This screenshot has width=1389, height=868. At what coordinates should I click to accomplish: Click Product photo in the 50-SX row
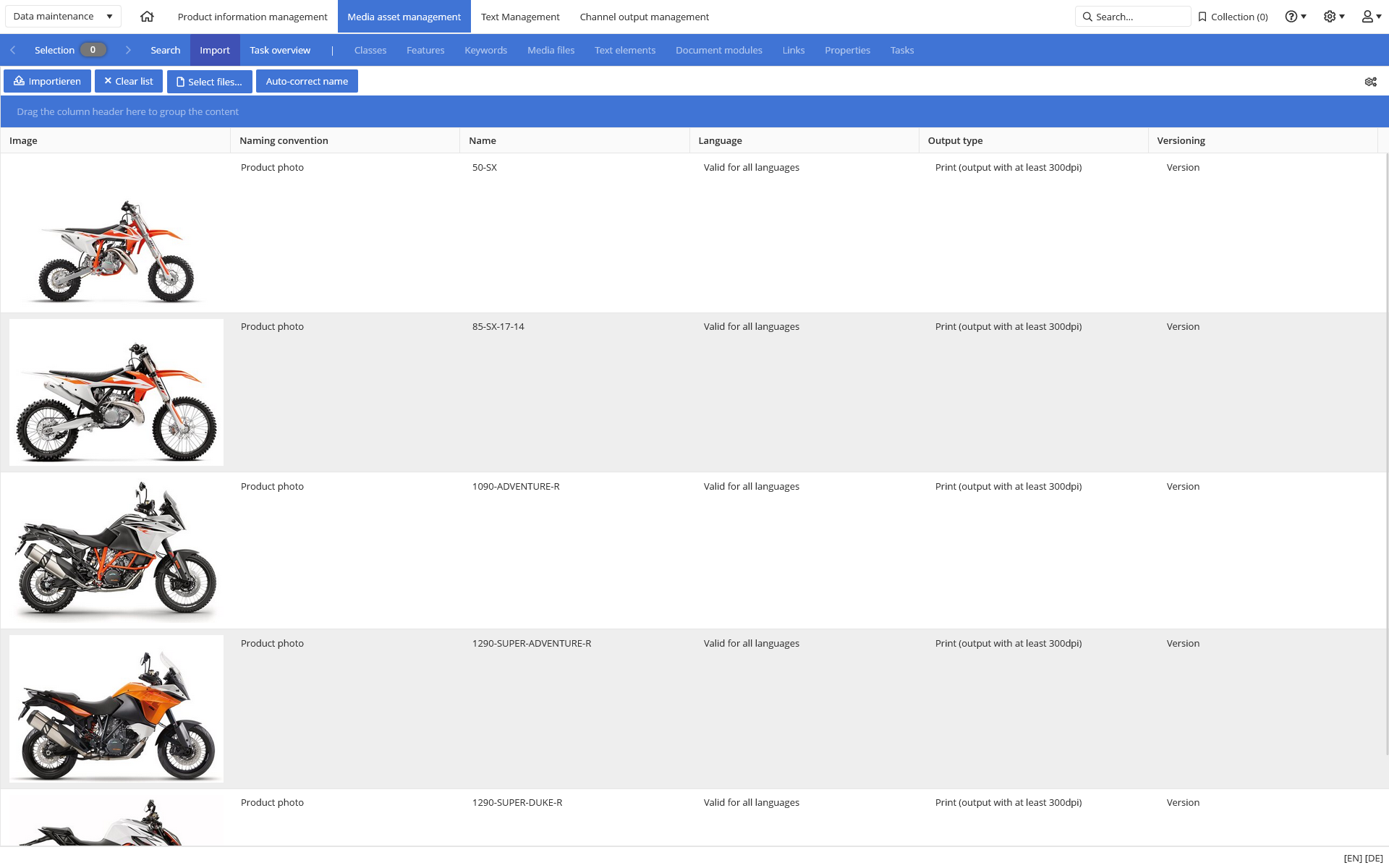tap(272, 167)
